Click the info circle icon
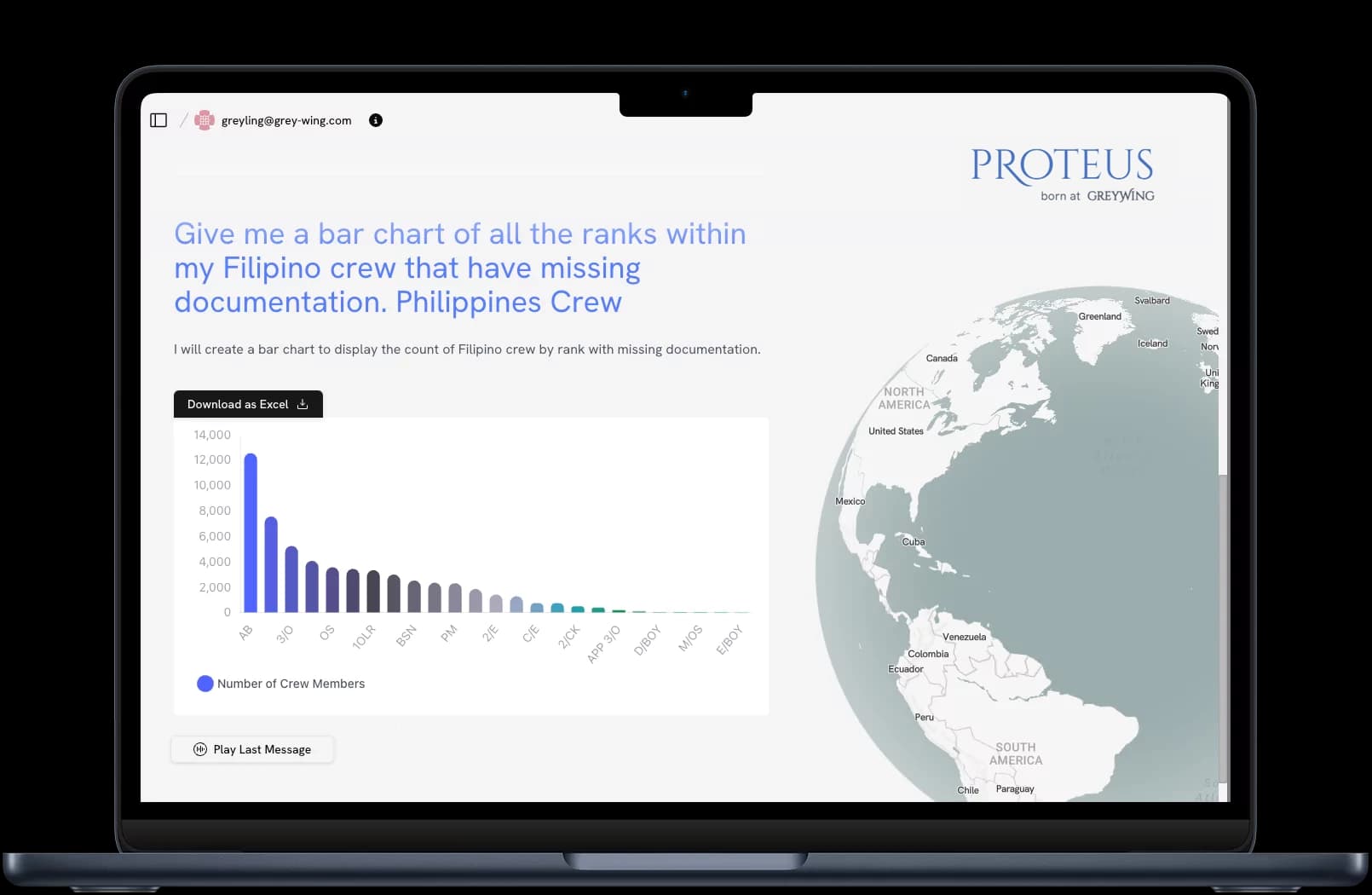The image size is (1372, 895). [376, 120]
